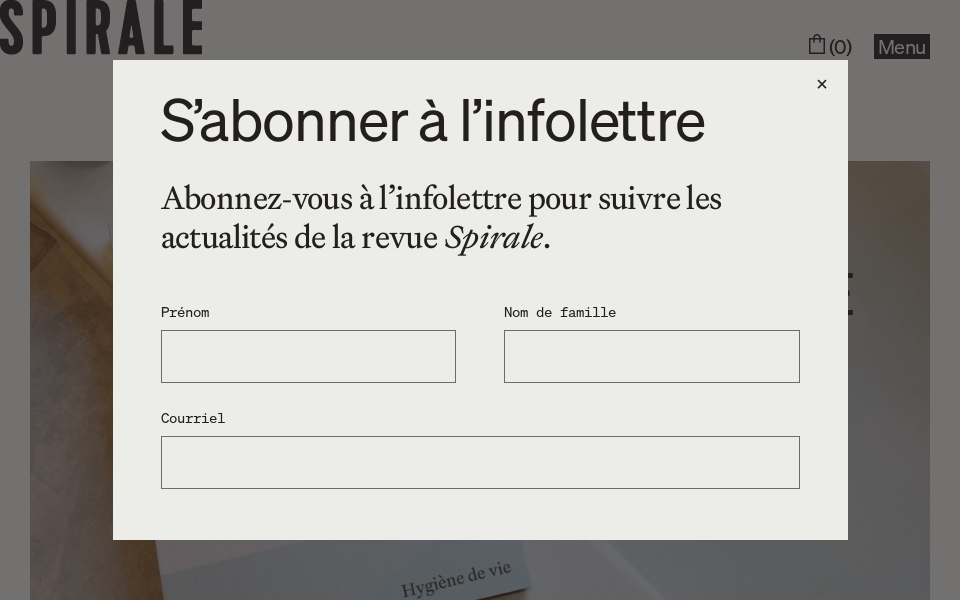Focus the Courriel email field
Image resolution: width=960 pixels, height=600 pixels.
point(480,463)
